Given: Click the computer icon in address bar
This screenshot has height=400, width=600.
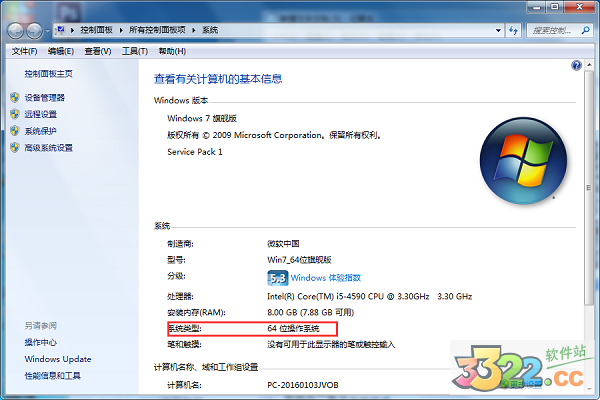Looking at the screenshot, I should [60, 30].
